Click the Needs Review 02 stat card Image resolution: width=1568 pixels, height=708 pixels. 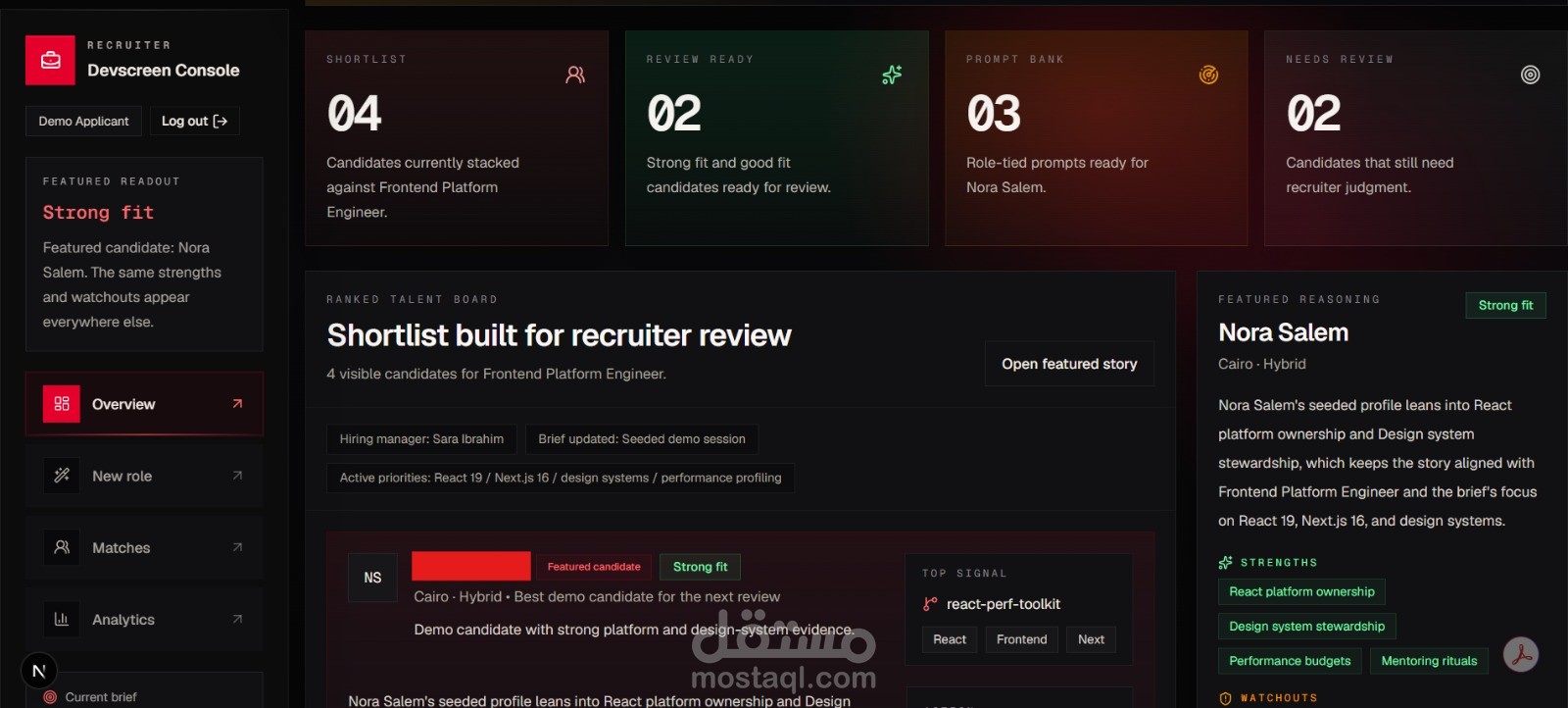click(1416, 138)
